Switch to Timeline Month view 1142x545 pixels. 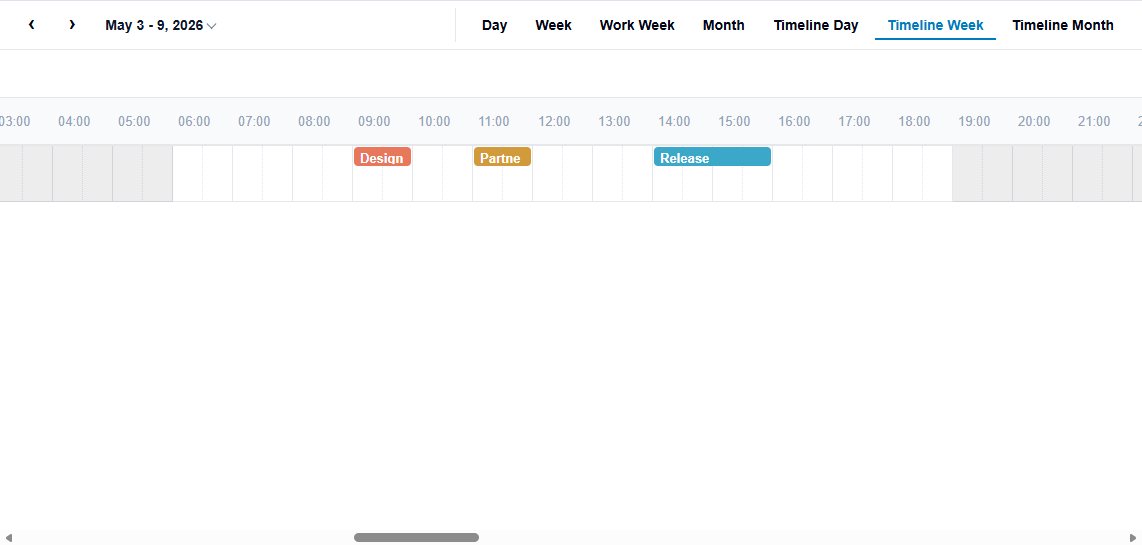pyautogui.click(x=1063, y=26)
